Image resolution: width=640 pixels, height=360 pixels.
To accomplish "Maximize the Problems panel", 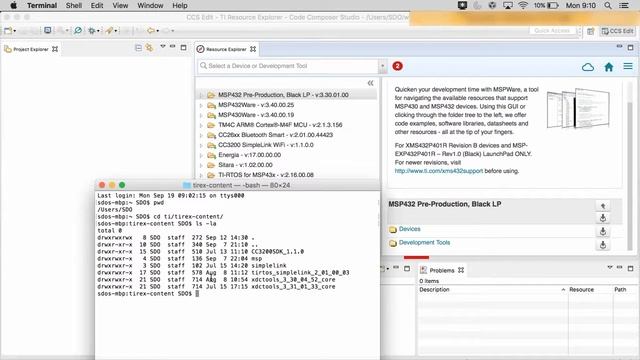I will [631, 268].
